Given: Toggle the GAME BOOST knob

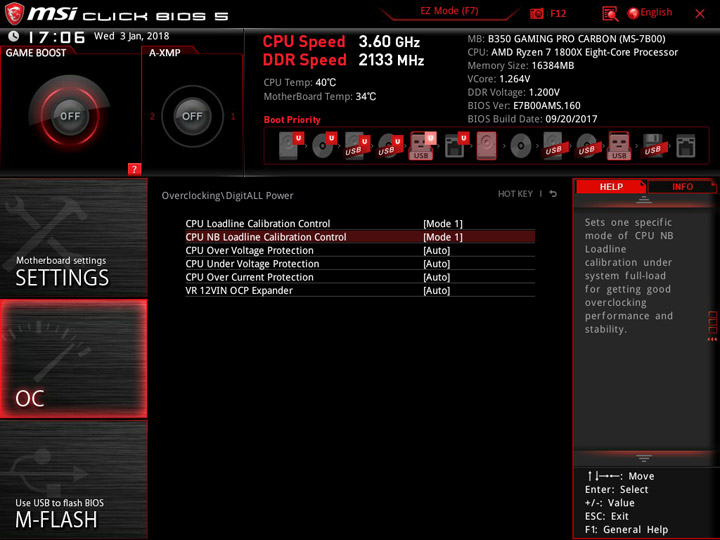Looking at the screenshot, I should [x=70, y=116].
